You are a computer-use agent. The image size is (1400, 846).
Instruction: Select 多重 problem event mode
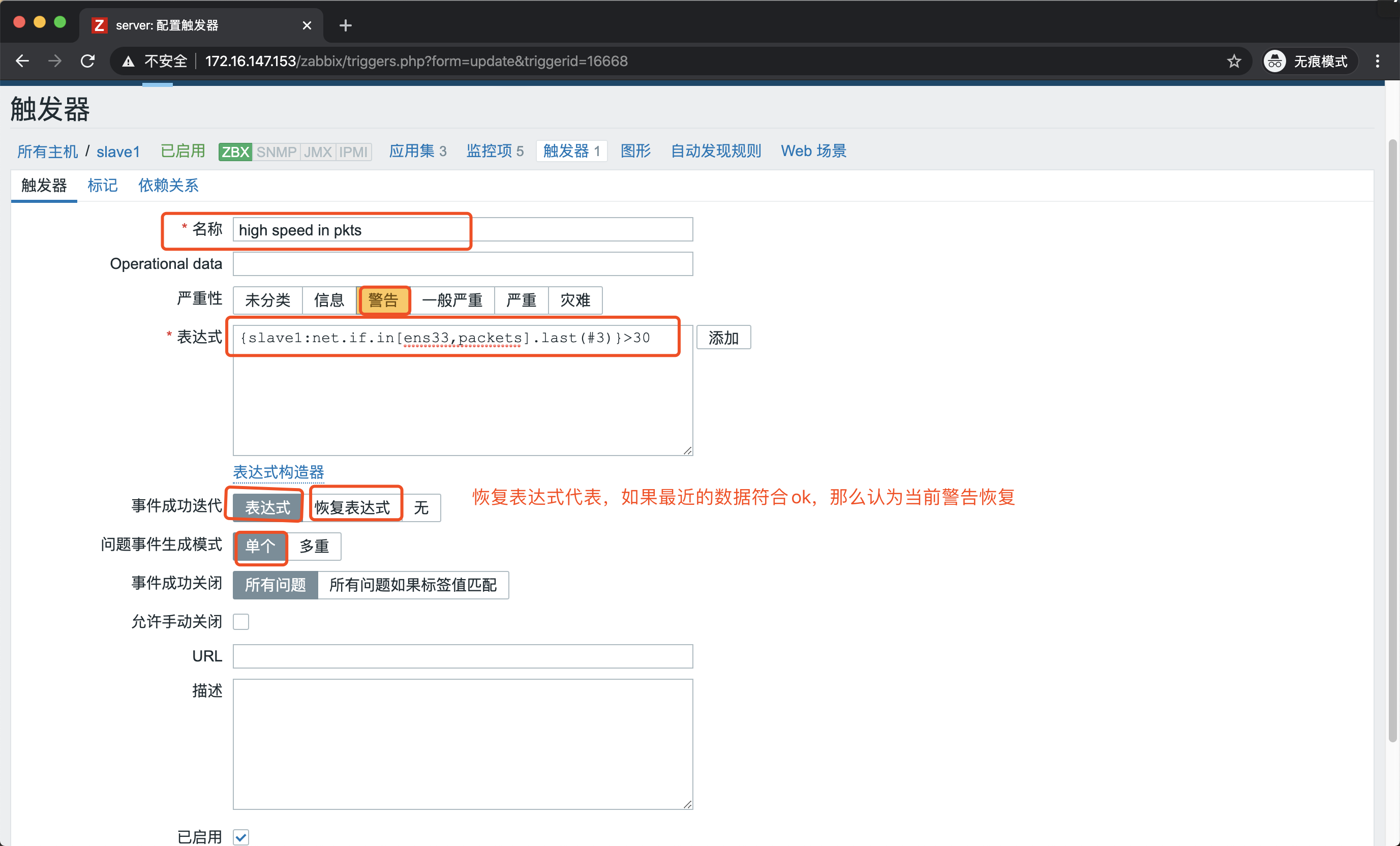(x=314, y=546)
